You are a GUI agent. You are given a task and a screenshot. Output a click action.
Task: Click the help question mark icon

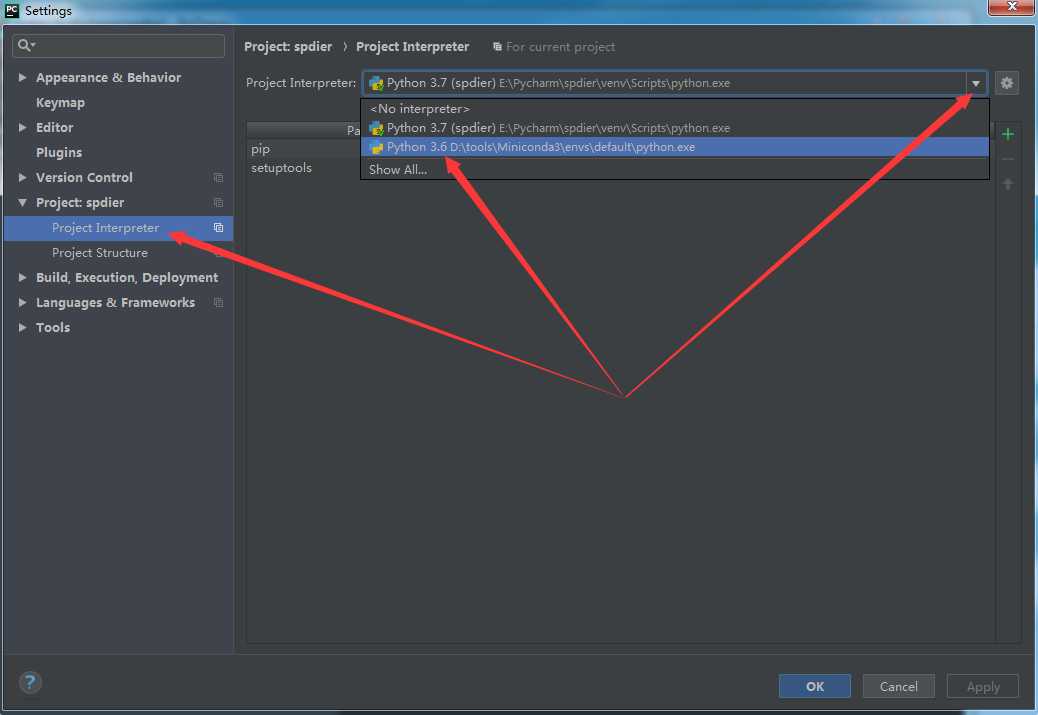(x=30, y=682)
